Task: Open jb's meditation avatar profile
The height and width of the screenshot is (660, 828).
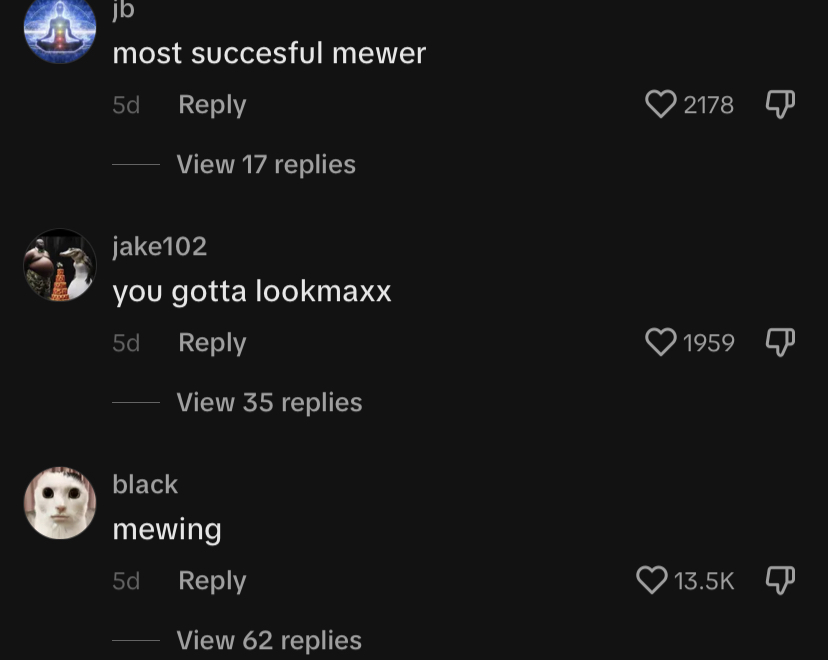Action: [x=60, y=29]
